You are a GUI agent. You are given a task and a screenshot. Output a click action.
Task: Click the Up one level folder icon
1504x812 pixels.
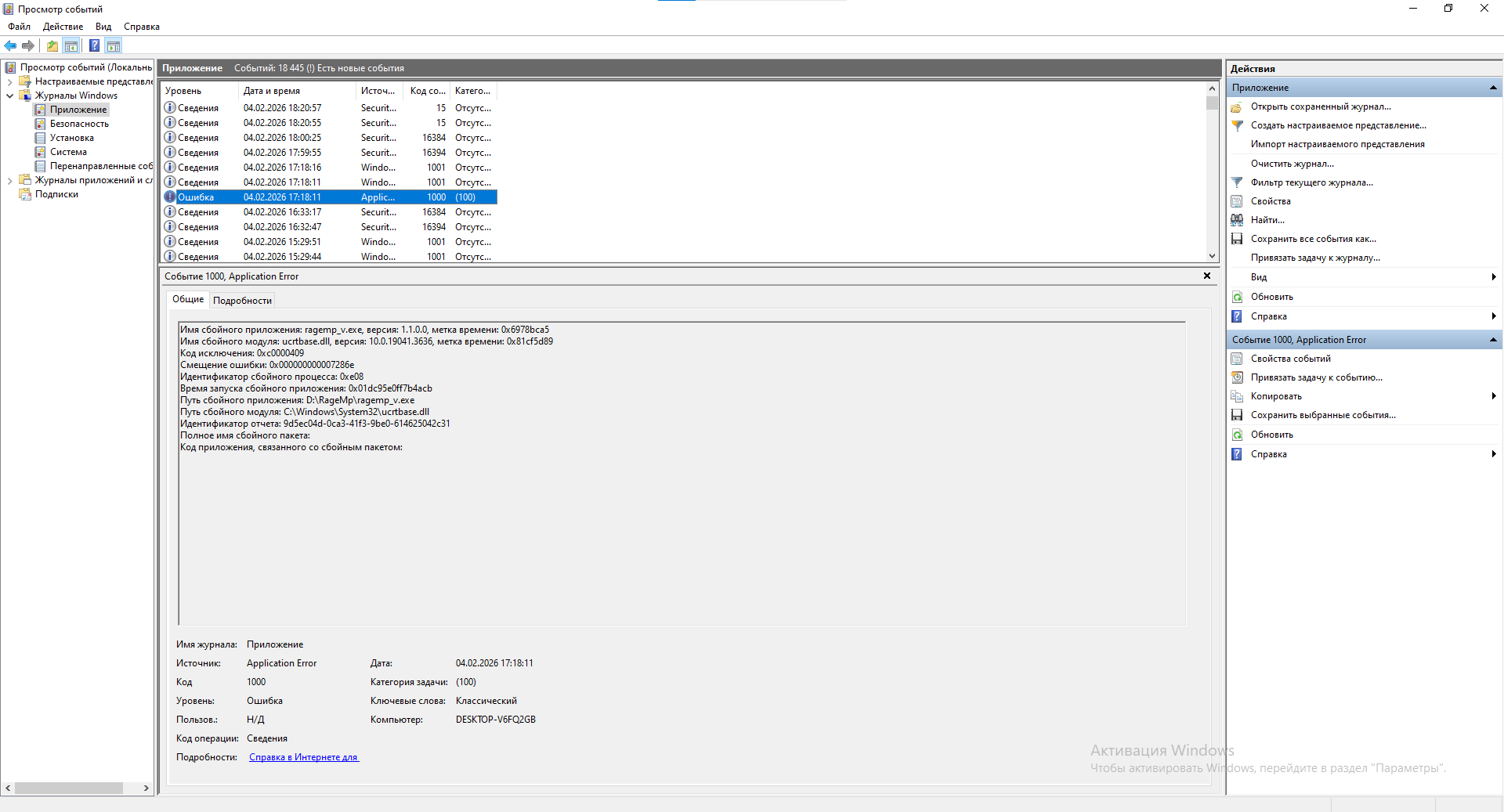[52, 45]
